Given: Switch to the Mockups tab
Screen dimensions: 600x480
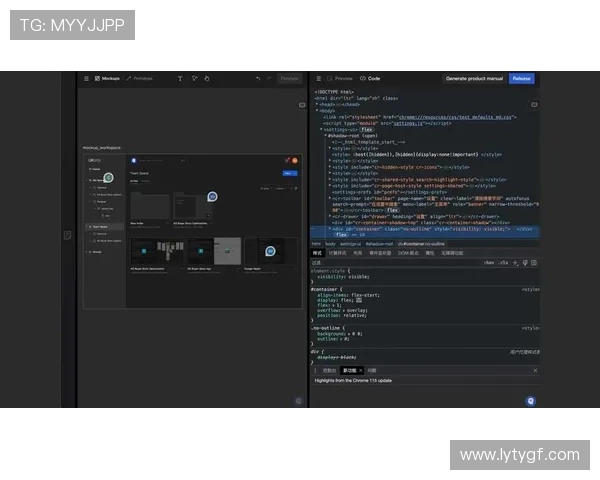Looking at the screenshot, I should [107, 78].
